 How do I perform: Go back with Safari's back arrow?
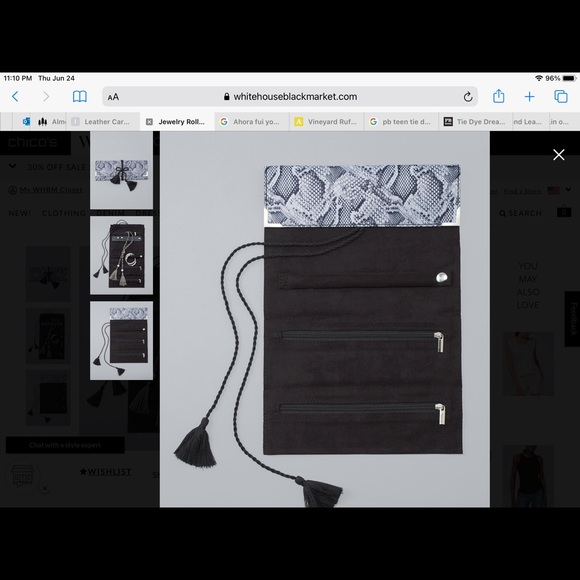[15, 97]
